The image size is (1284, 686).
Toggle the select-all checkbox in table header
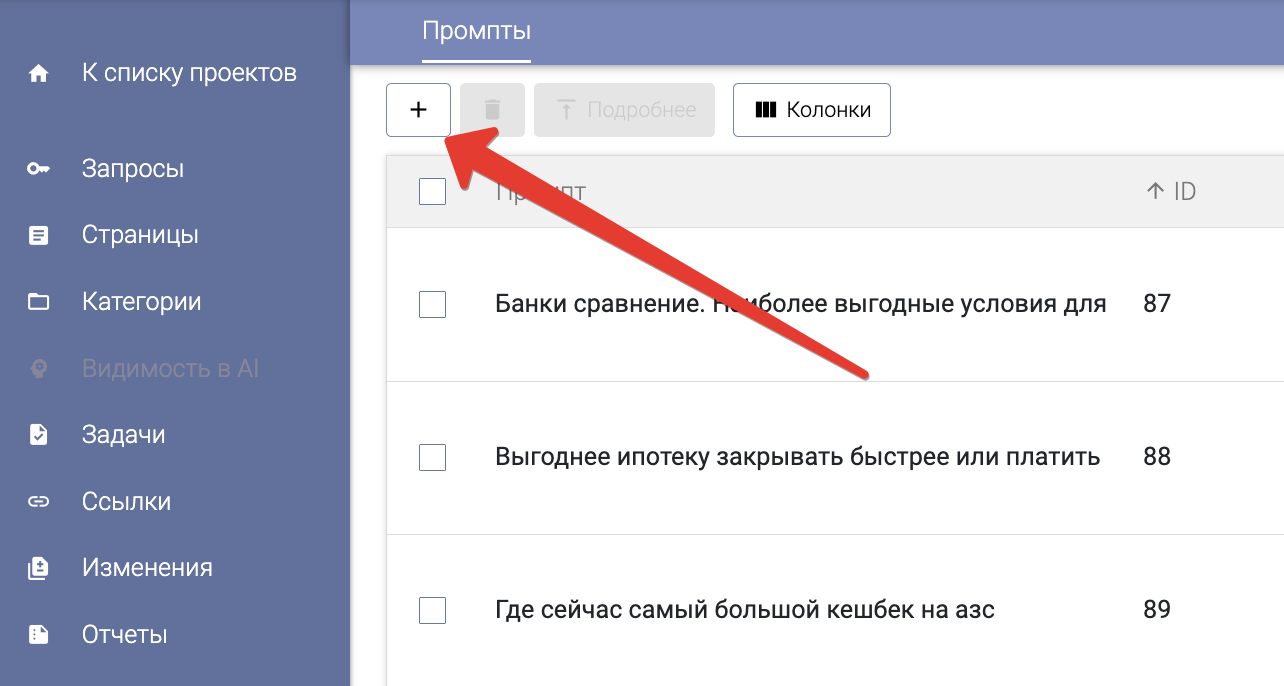432,191
